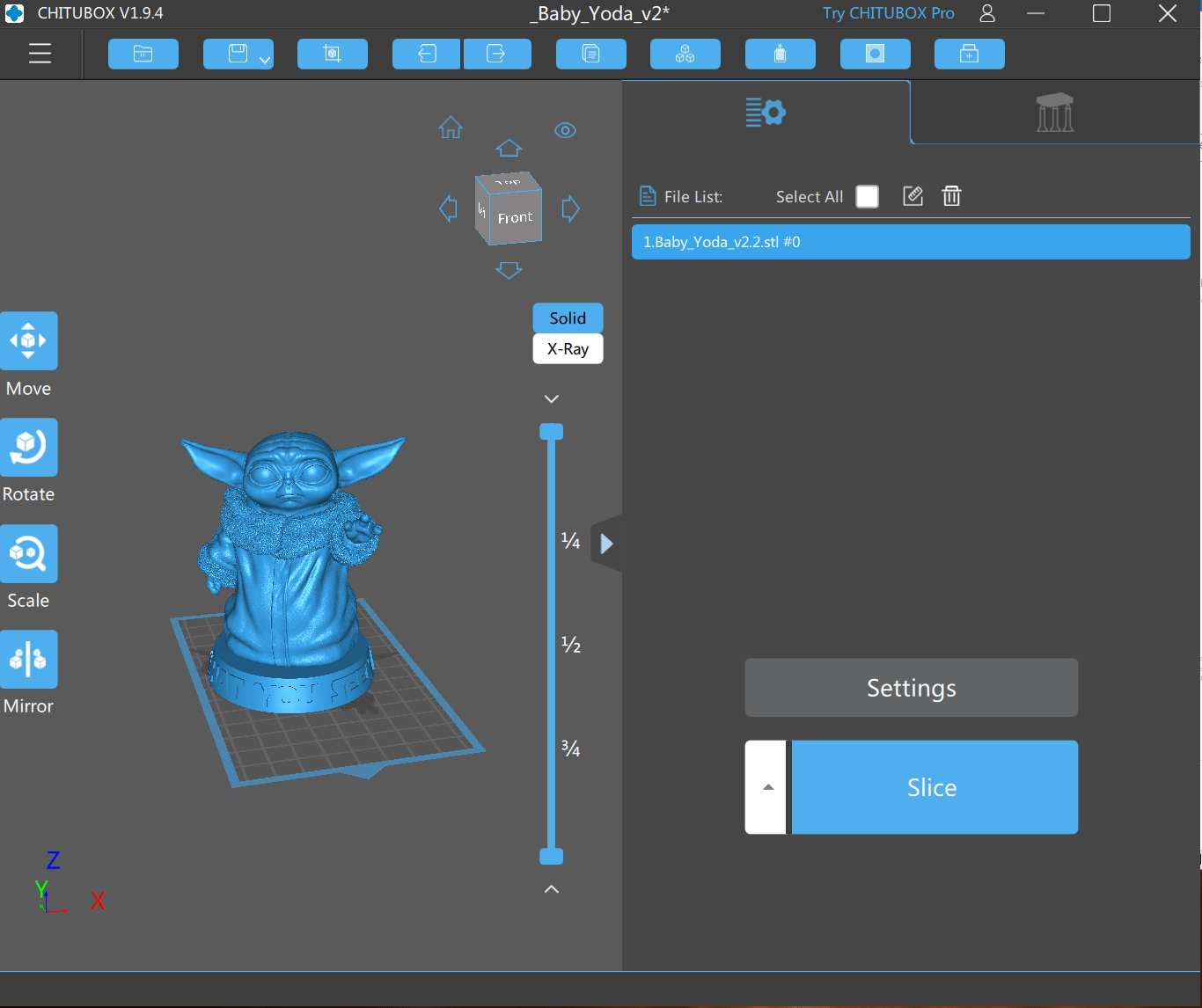Toggle the eye view mode icon
Image resolution: width=1202 pixels, height=1008 pixels.
click(x=565, y=130)
